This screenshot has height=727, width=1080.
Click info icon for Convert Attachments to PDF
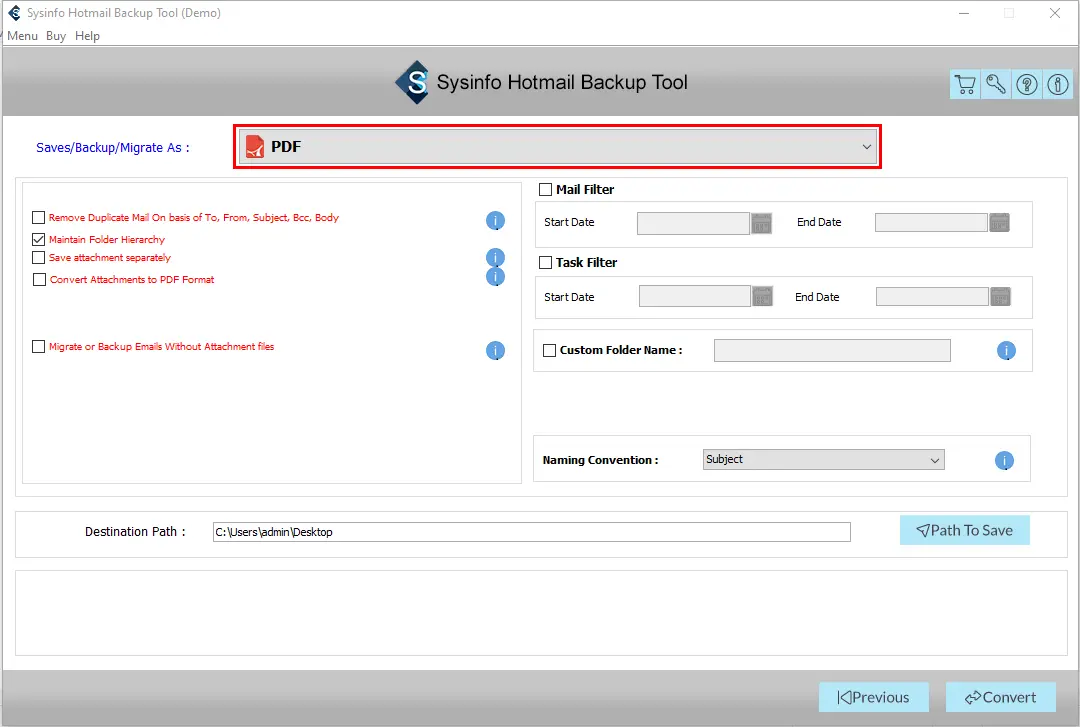495,277
